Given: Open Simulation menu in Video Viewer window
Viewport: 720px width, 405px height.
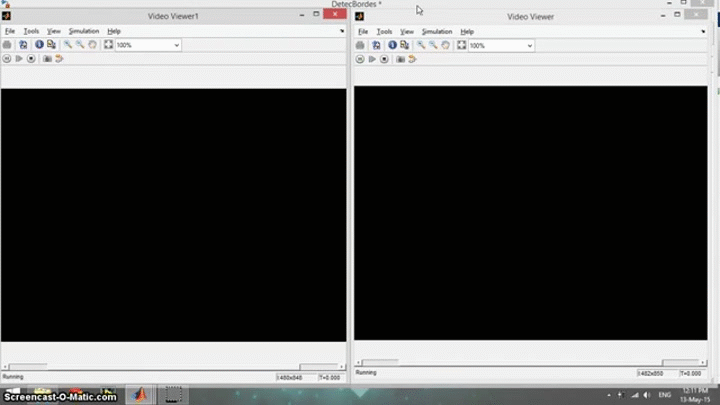Looking at the screenshot, I should (x=437, y=32).
